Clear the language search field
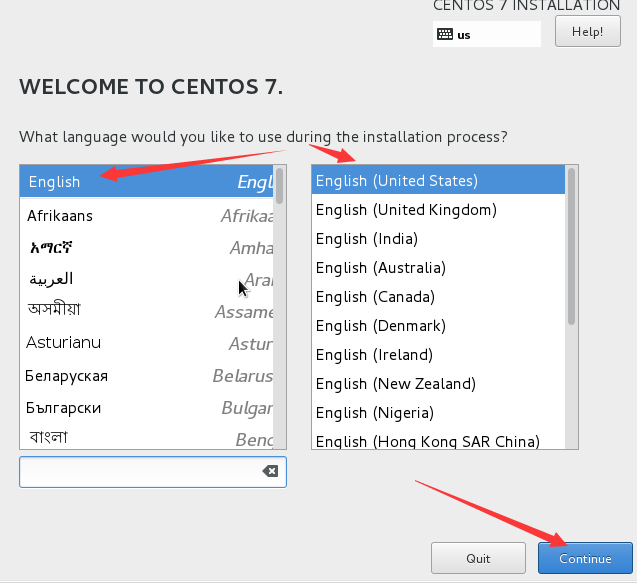 [271, 471]
